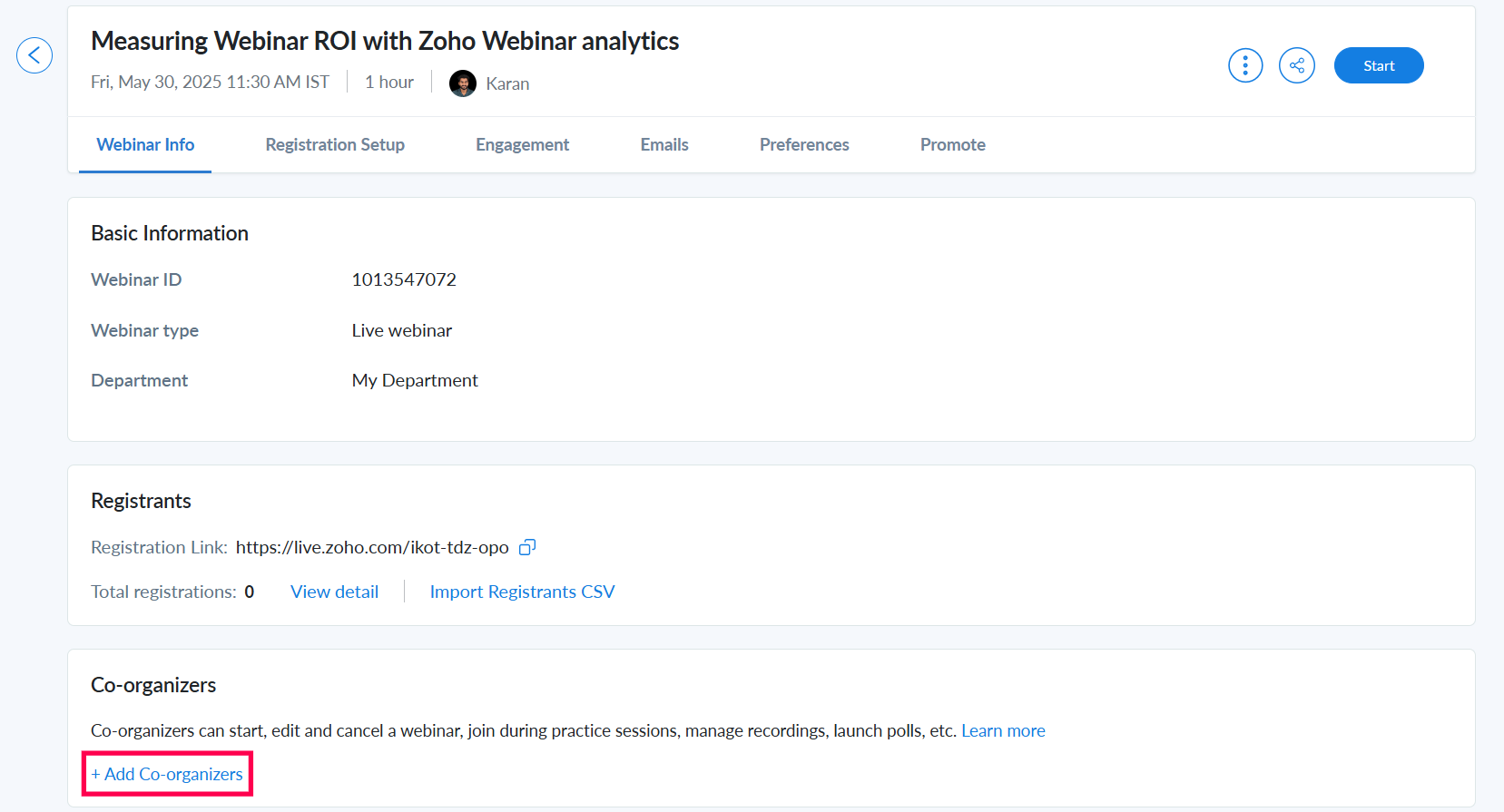Go to the Engagement tab
The width and height of the screenshot is (1504, 812).
[522, 144]
